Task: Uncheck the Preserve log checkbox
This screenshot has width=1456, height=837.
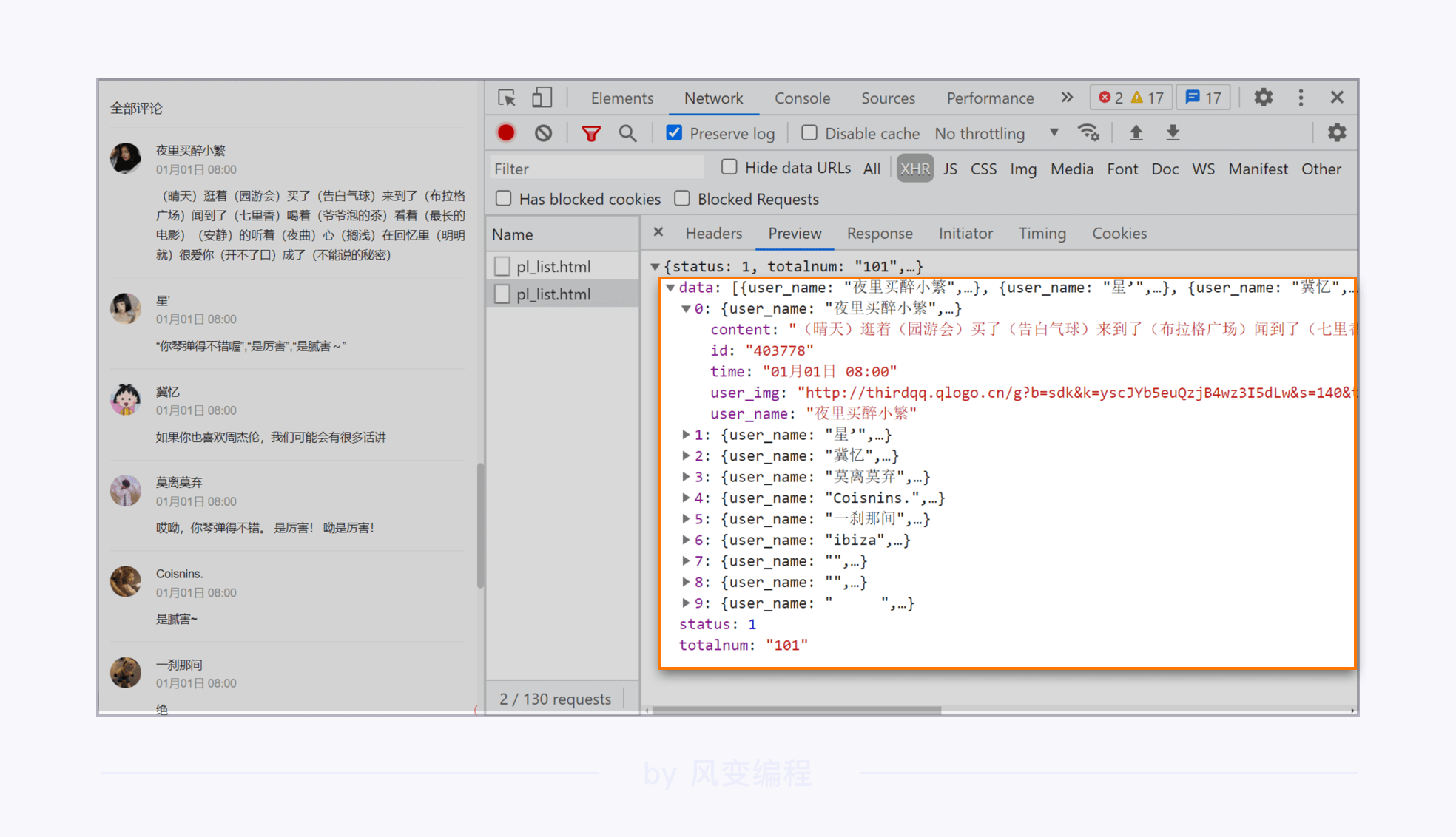Action: [x=674, y=133]
